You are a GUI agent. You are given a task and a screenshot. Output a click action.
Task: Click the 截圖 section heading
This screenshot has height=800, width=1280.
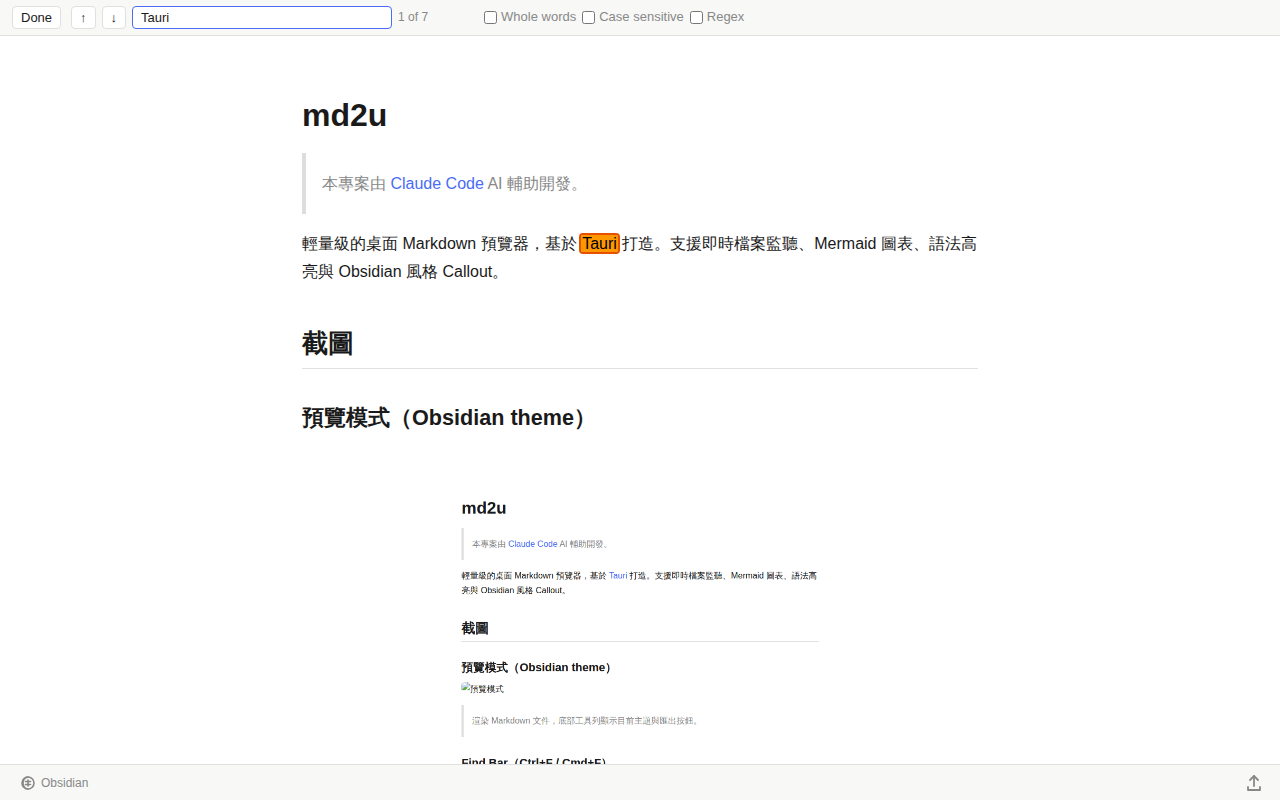click(x=327, y=343)
